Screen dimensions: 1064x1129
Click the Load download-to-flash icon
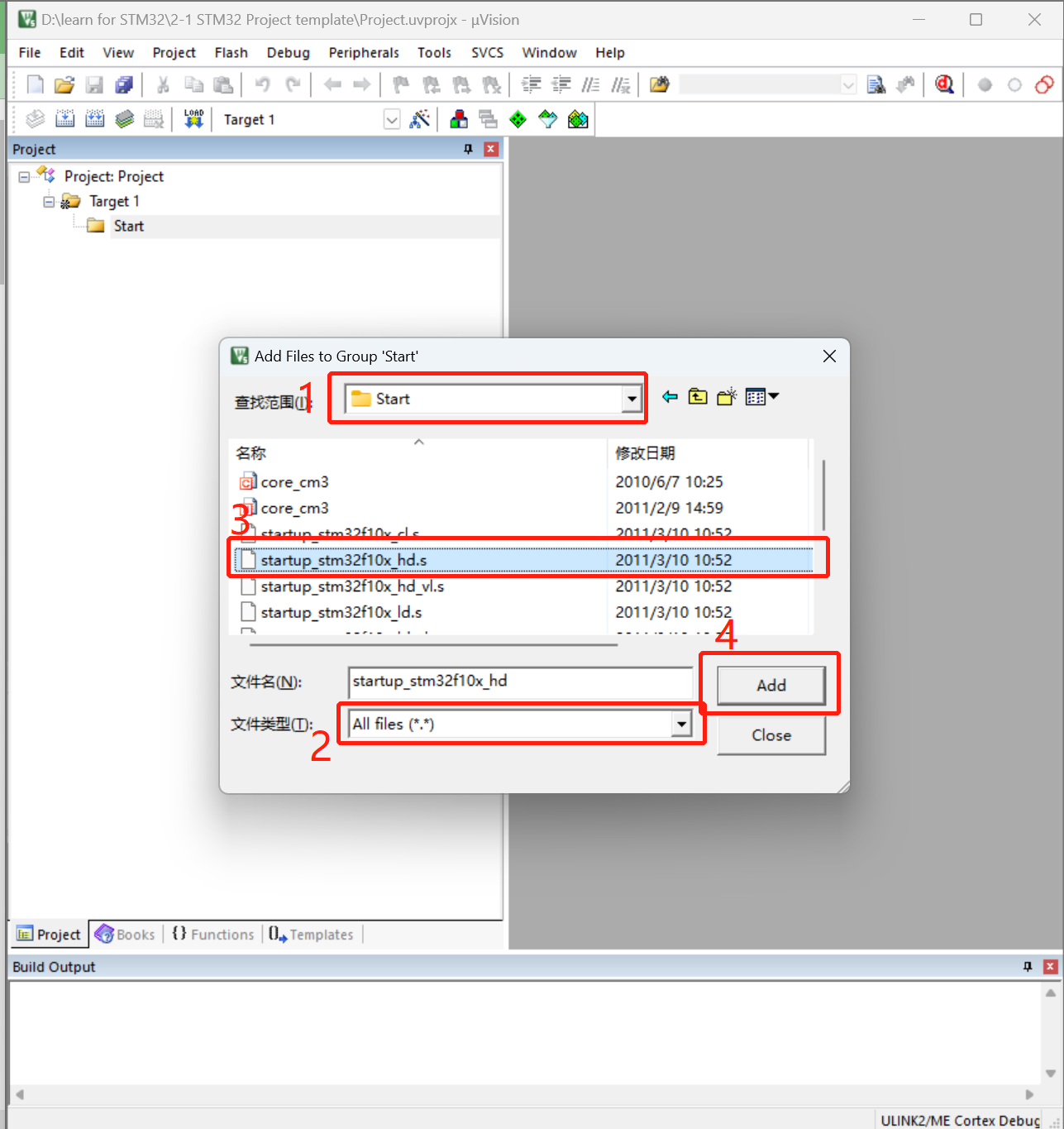click(193, 119)
